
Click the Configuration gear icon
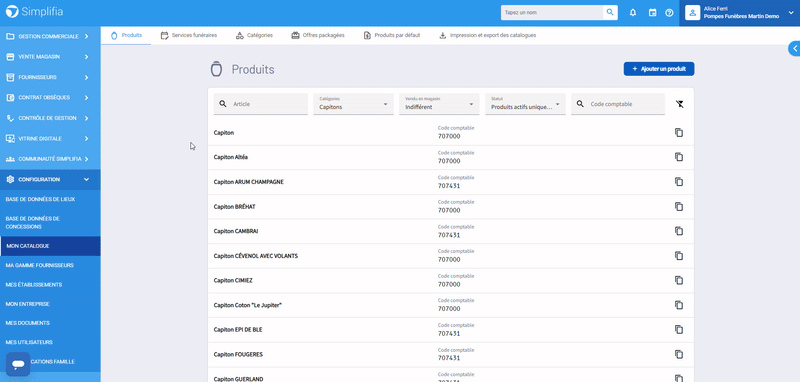coord(10,180)
